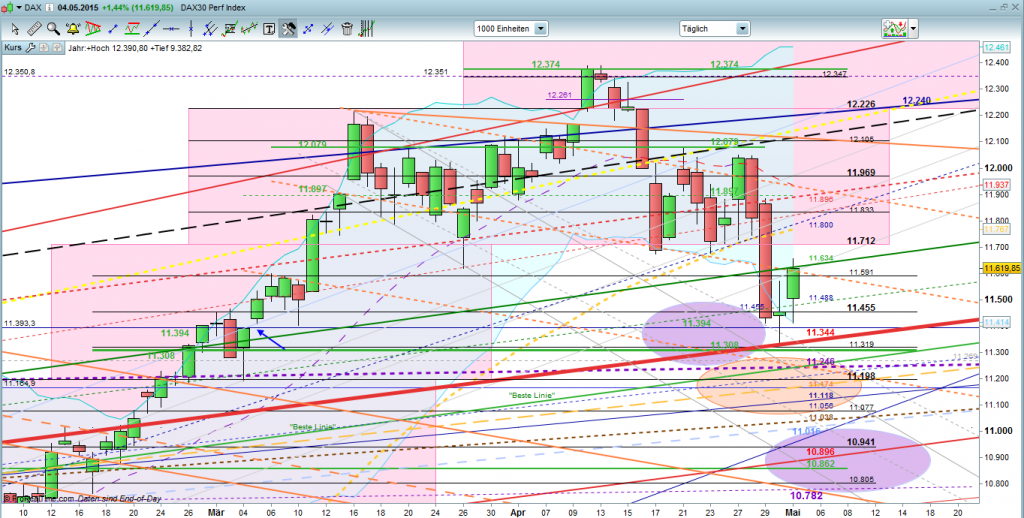Select the zigzag wave drawing tool

249,29
